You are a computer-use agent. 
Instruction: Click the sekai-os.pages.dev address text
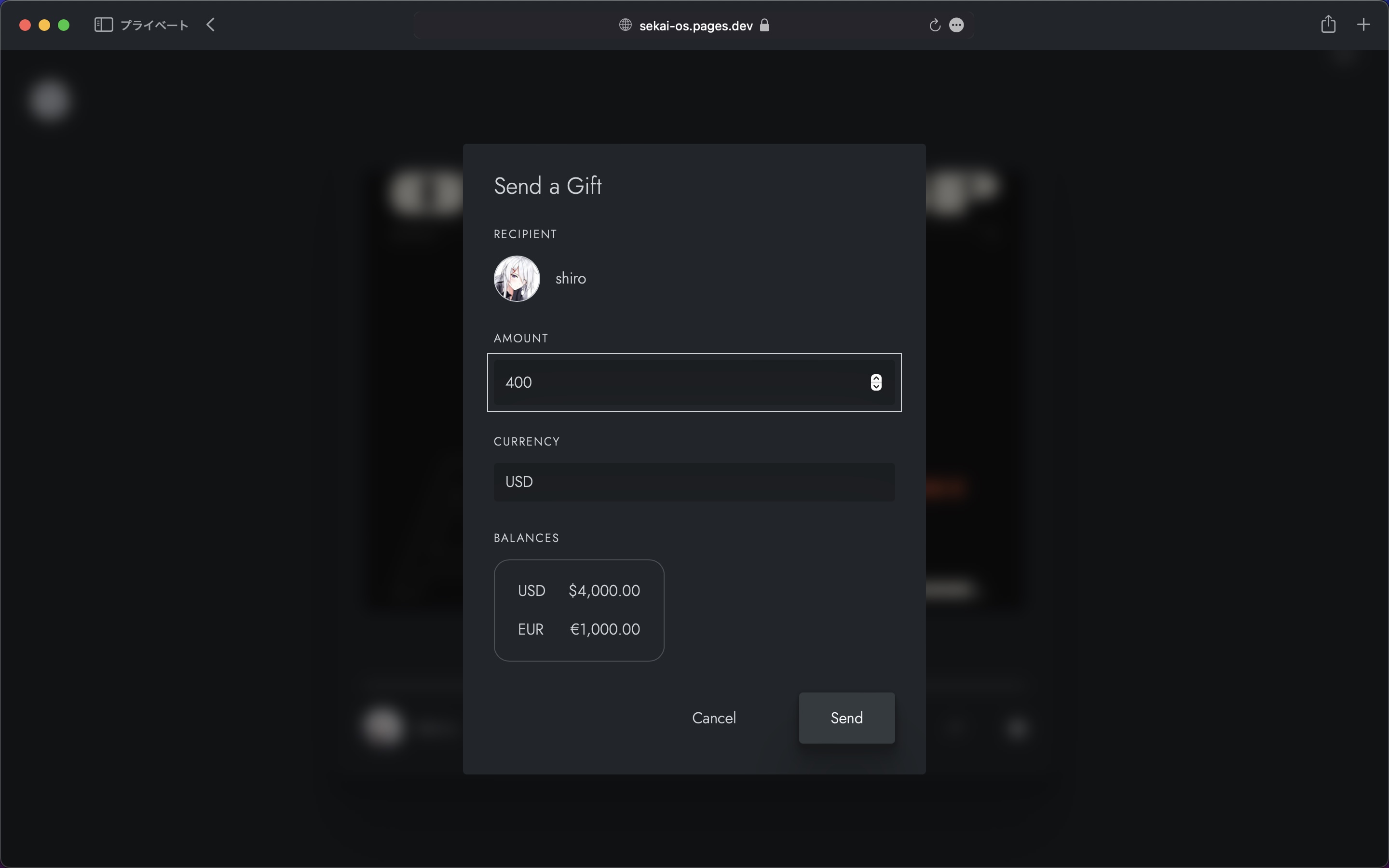pyautogui.click(x=695, y=26)
